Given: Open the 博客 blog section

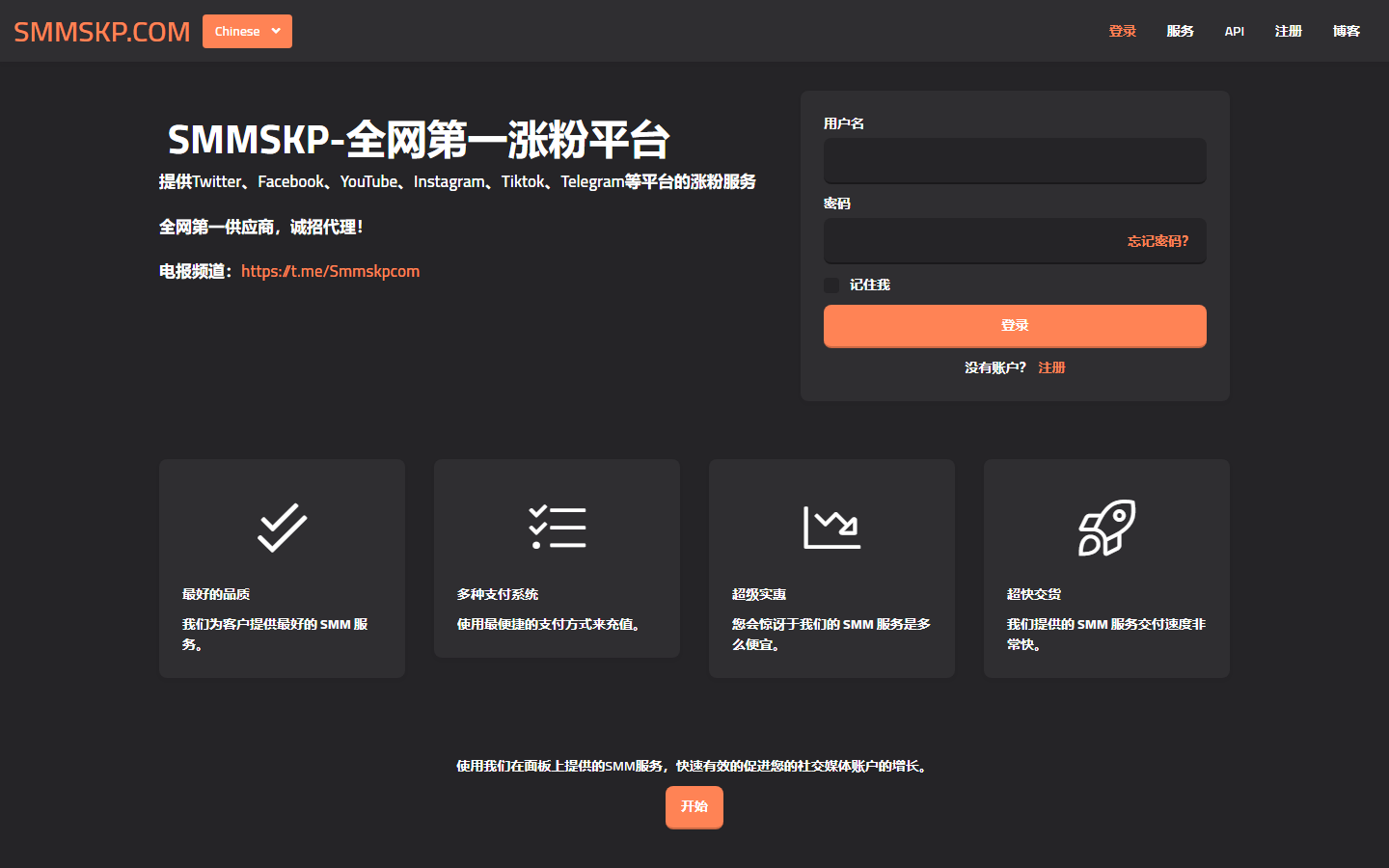Looking at the screenshot, I should (1347, 30).
